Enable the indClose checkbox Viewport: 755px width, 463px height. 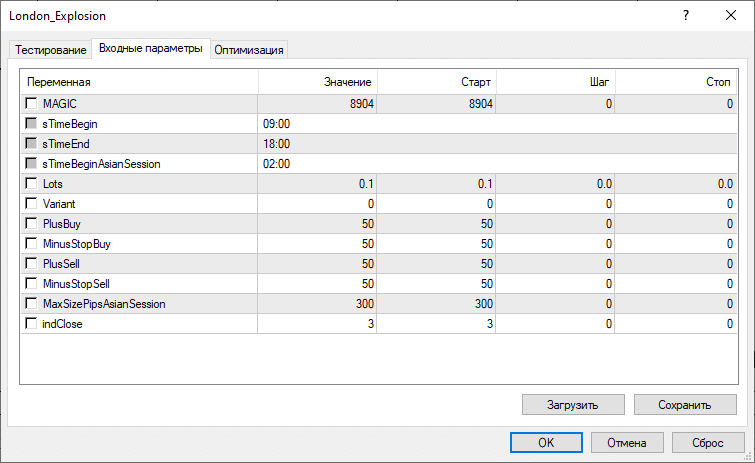(x=32, y=324)
